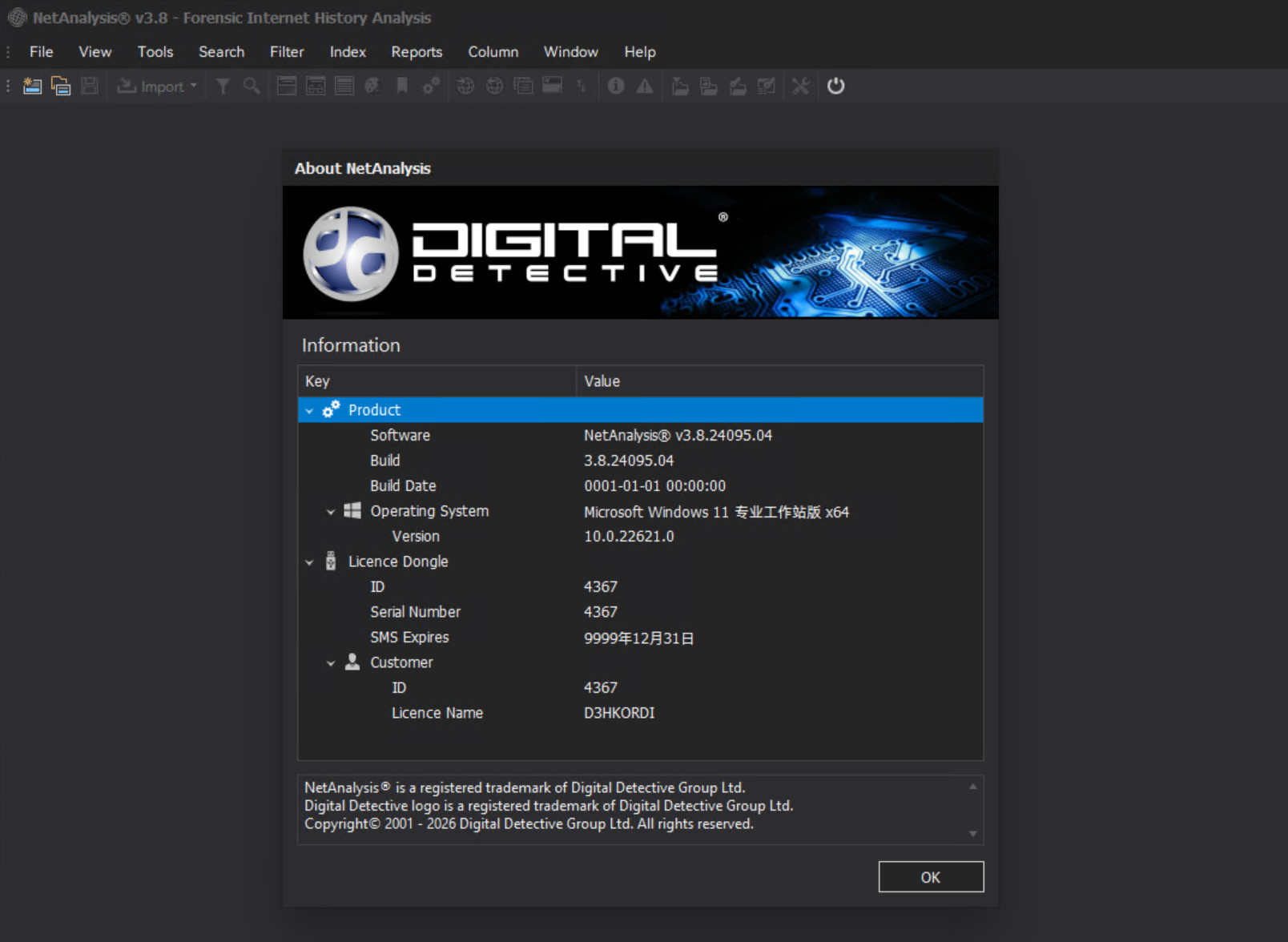1288x942 pixels.
Task: Click the gears toolbar icon
Action: point(431,86)
